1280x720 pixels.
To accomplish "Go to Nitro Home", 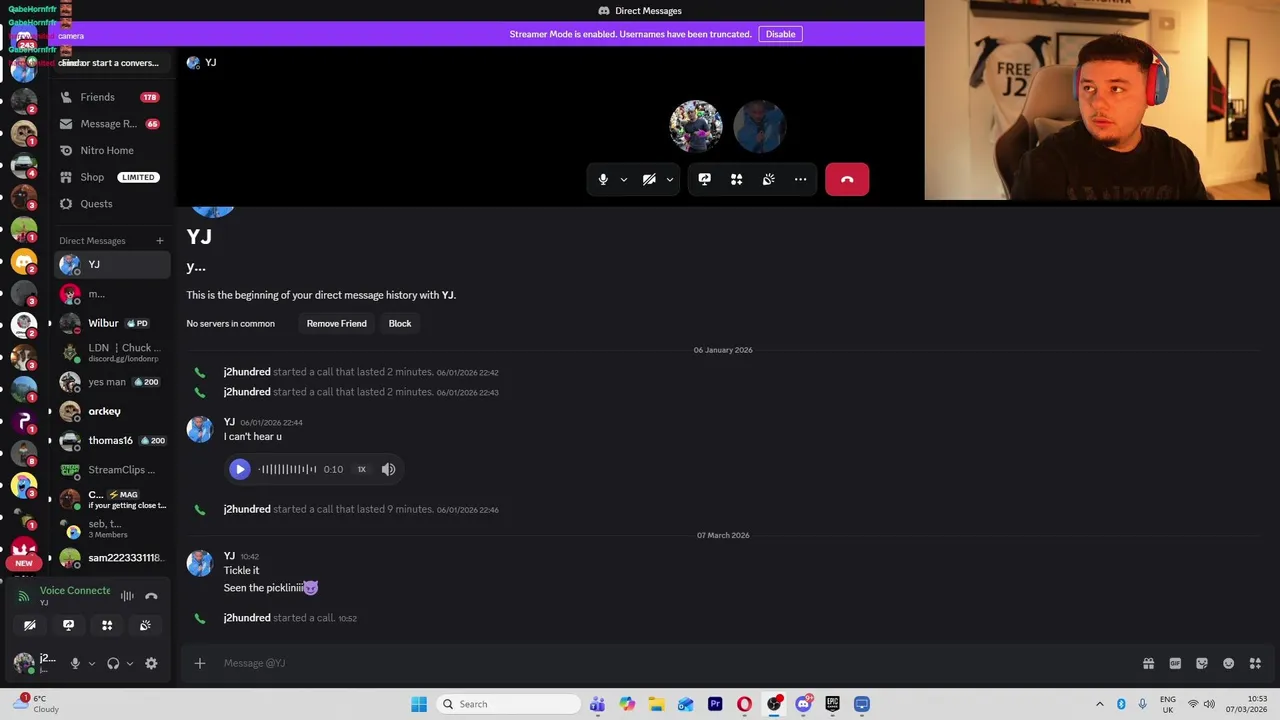I will click(110, 150).
